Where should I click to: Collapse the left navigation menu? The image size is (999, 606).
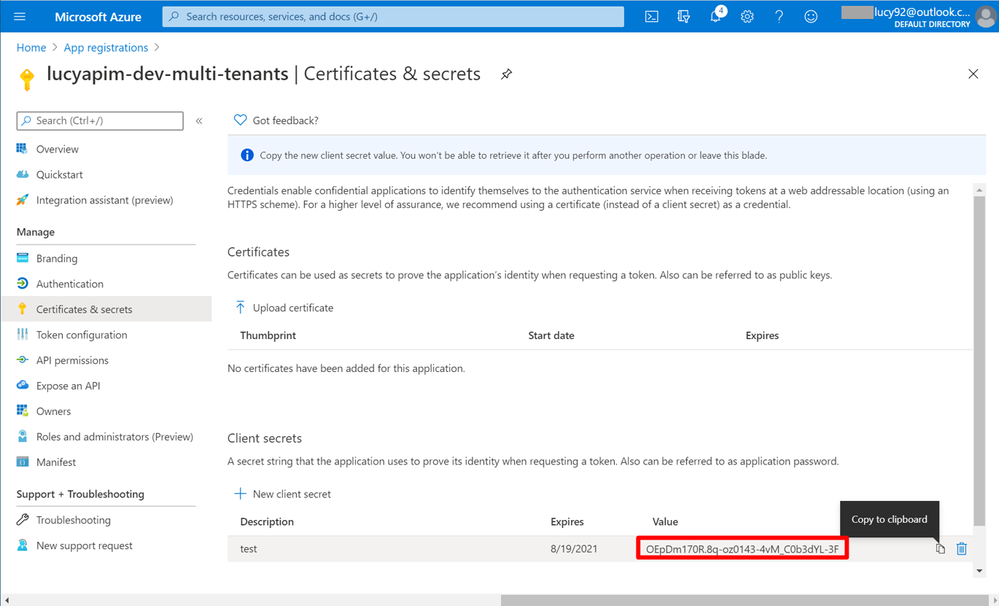199,121
